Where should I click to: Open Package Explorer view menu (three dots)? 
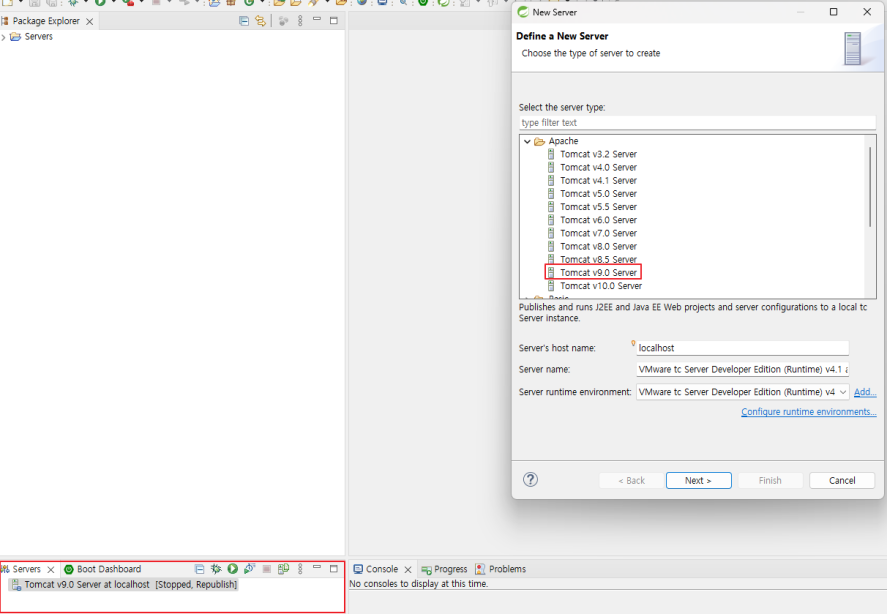(x=300, y=21)
